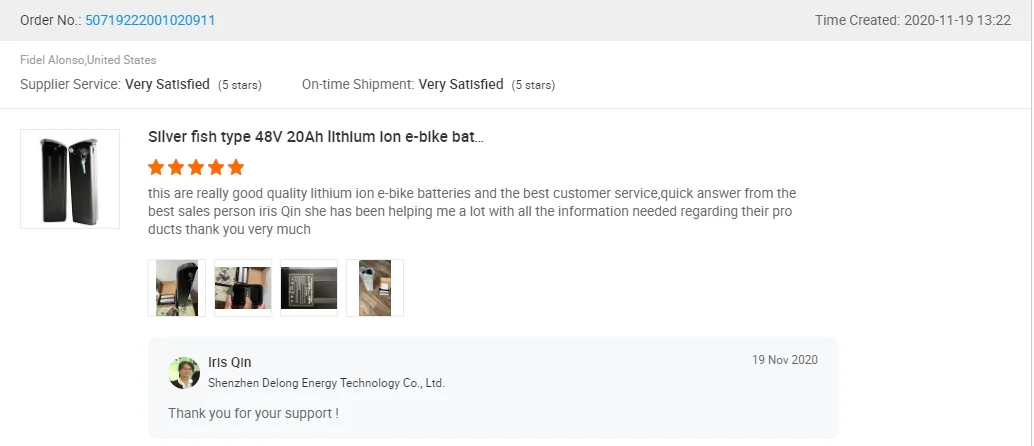Click the reviewer name Fidel Alonso
This screenshot has width=1034, height=446.
tap(53, 60)
